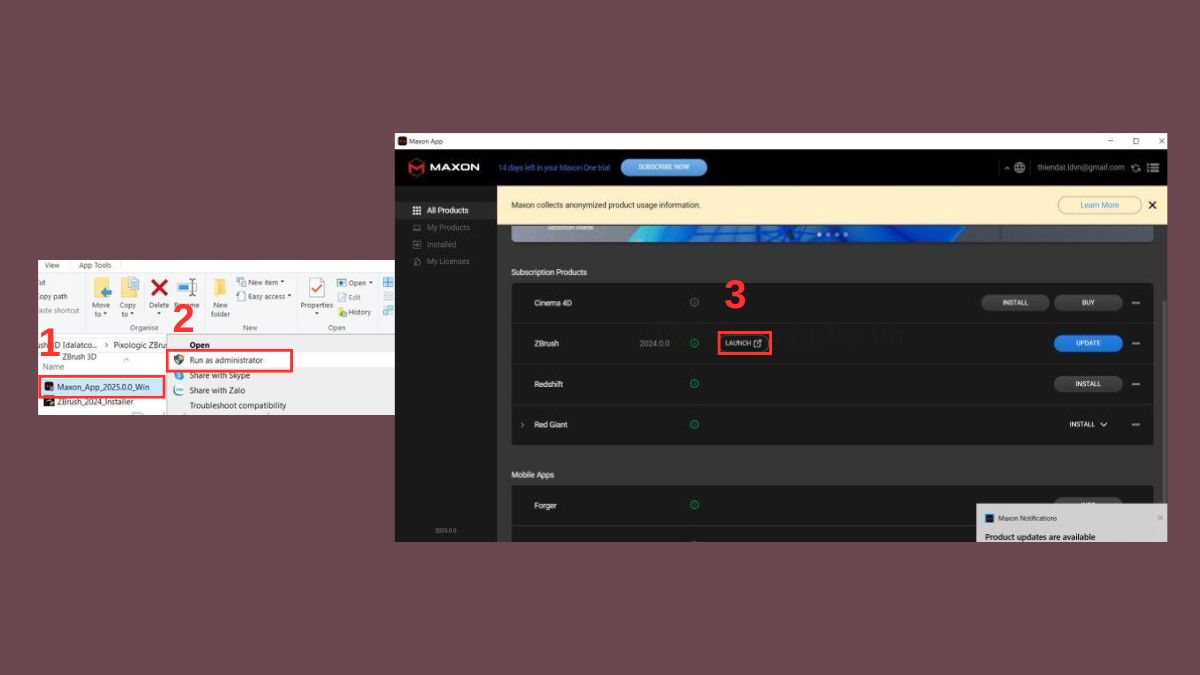Image resolution: width=1200 pixels, height=675 pixels.
Task: Click the globe language icon in Maxon header
Action: click(1020, 167)
